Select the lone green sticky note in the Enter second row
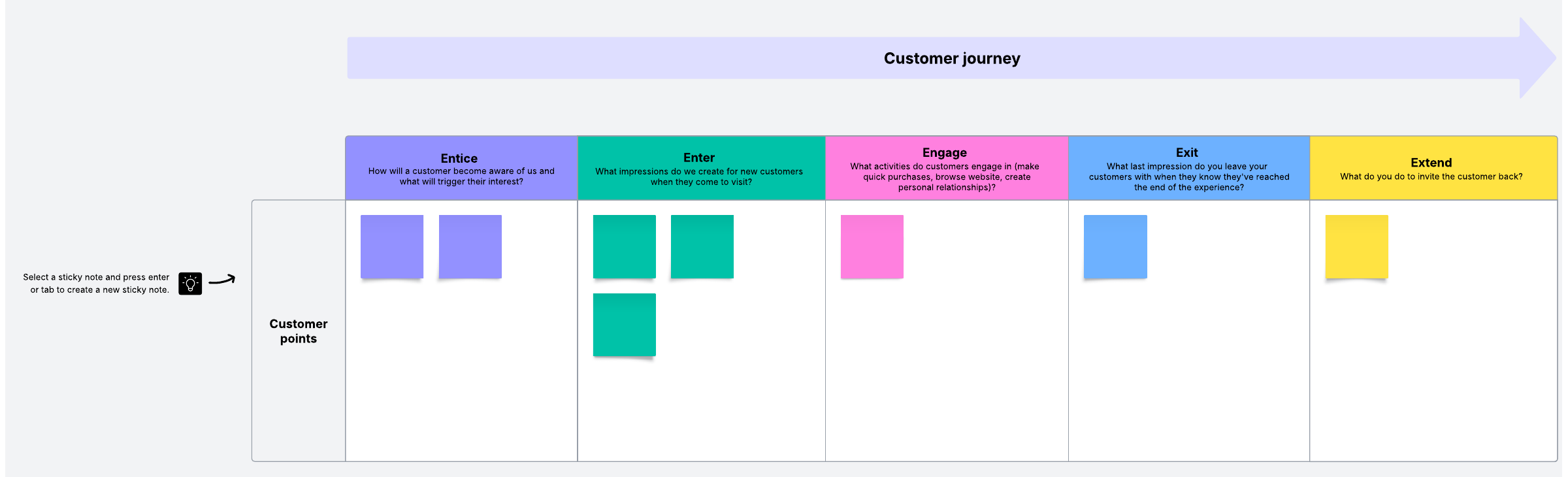Screen dimensions: 1568x477 click(624, 325)
